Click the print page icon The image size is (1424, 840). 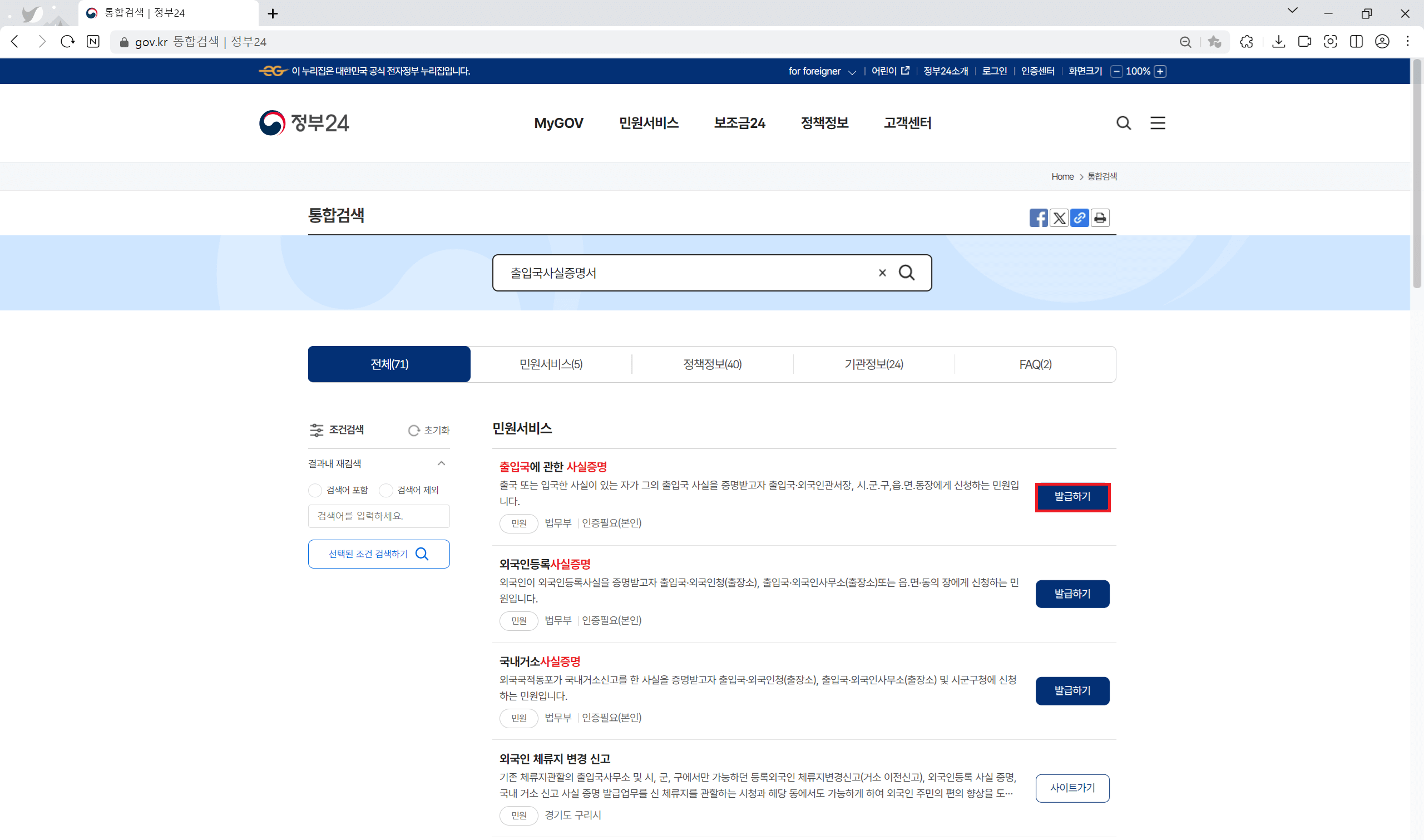(1100, 218)
